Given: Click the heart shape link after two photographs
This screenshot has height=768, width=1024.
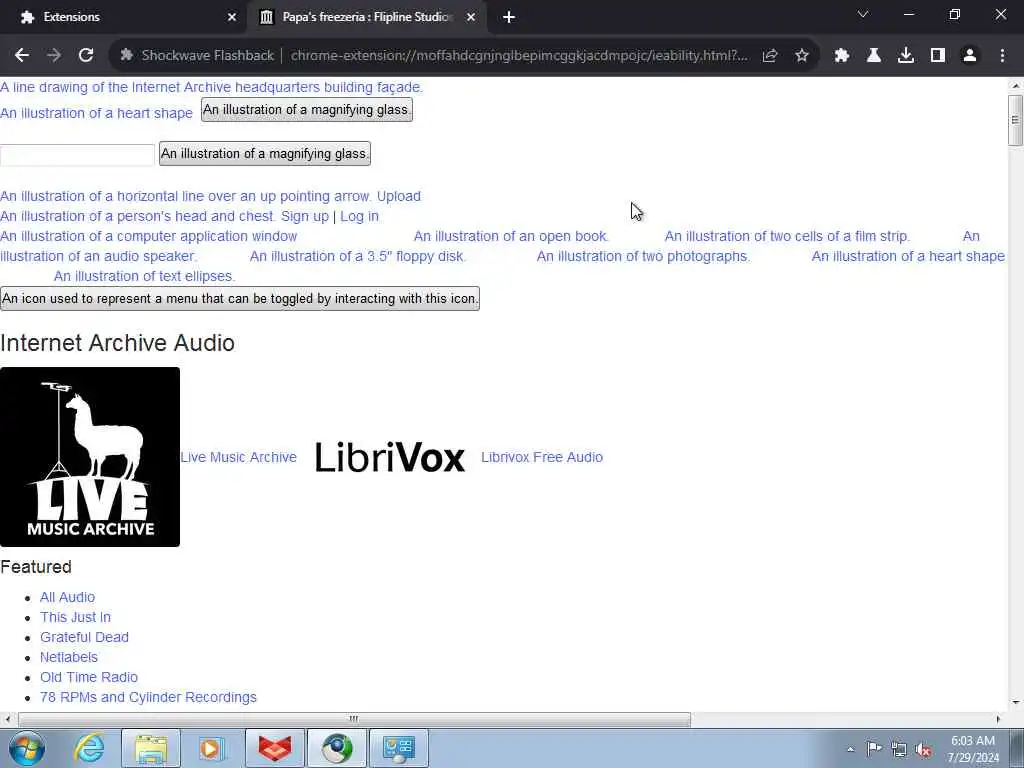Looking at the screenshot, I should tap(908, 256).
